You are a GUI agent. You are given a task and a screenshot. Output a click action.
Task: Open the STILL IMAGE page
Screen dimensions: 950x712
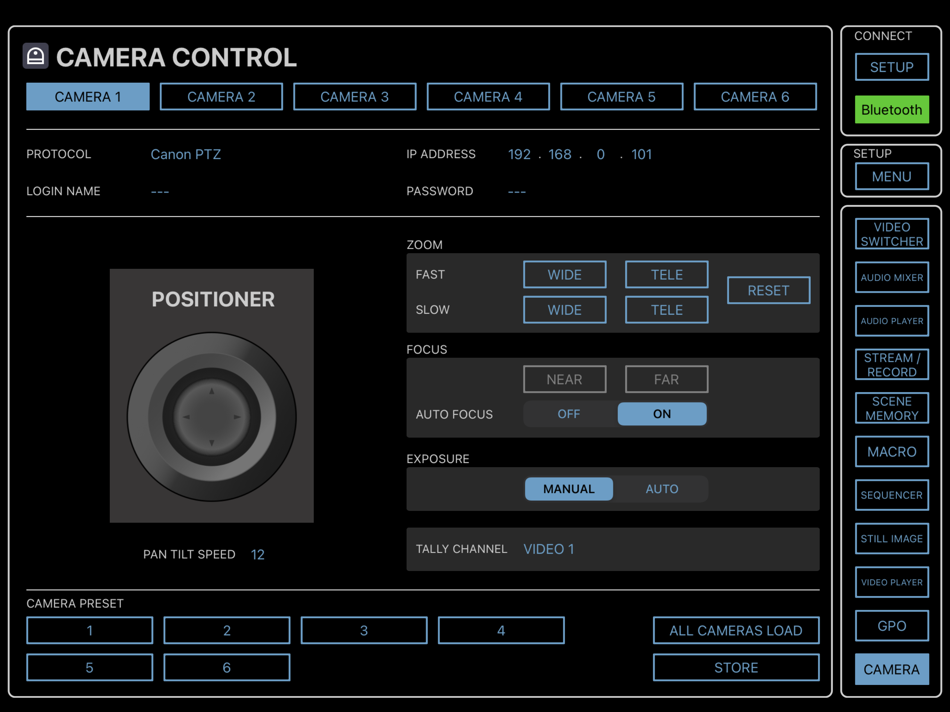point(892,539)
